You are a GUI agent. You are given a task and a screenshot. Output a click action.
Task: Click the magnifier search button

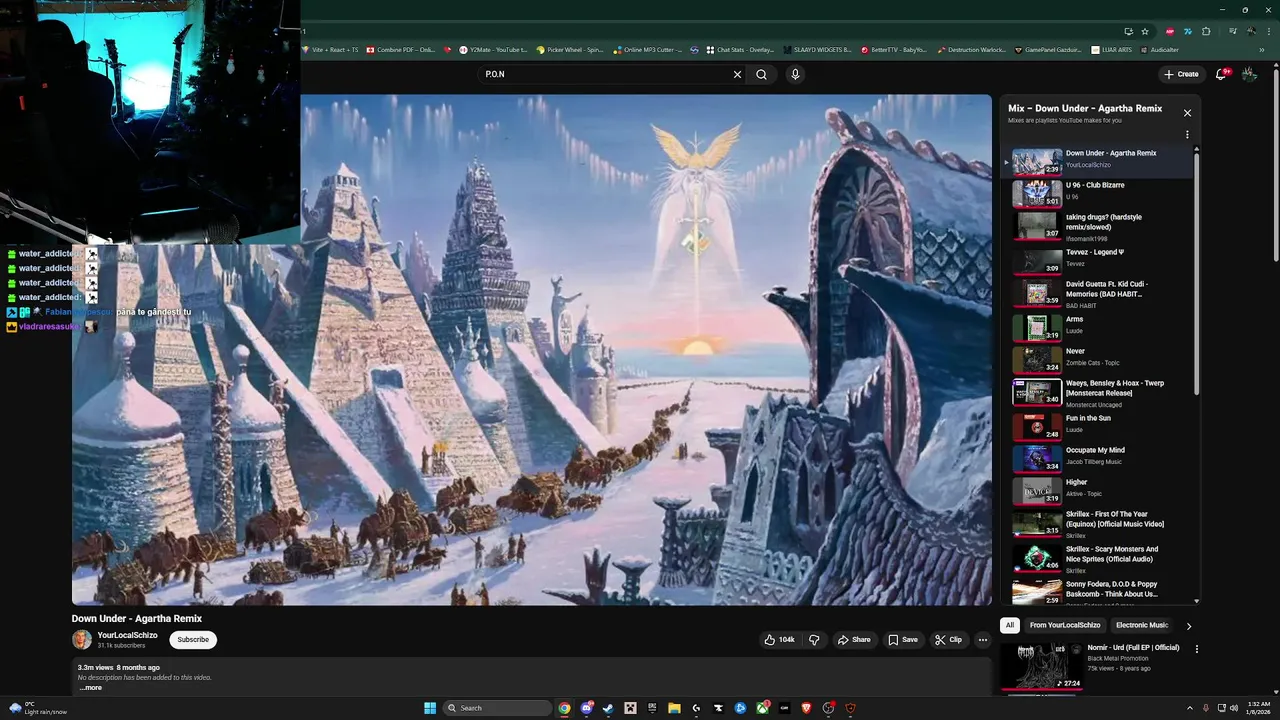[762, 74]
